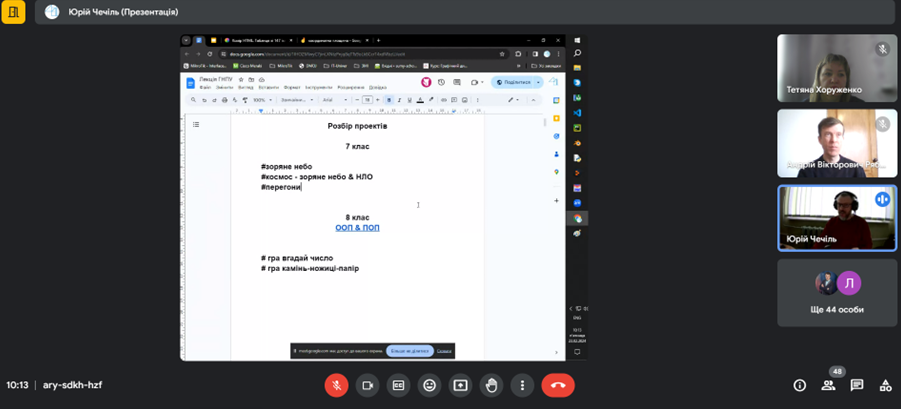Expand the Arial font dropdown
The image size is (901, 409).
coord(332,100)
